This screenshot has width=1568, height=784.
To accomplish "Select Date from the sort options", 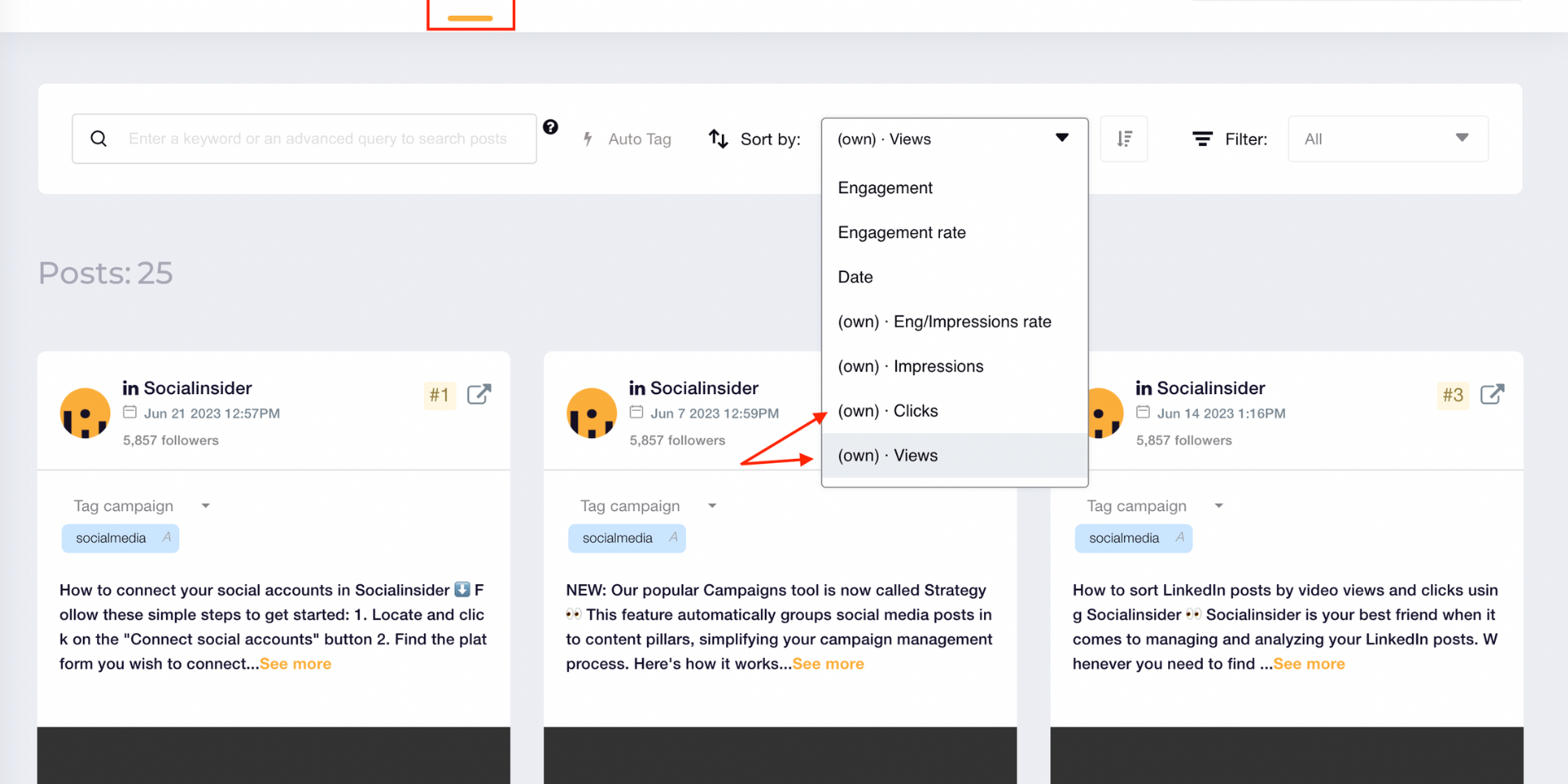I will tap(855, 276).
